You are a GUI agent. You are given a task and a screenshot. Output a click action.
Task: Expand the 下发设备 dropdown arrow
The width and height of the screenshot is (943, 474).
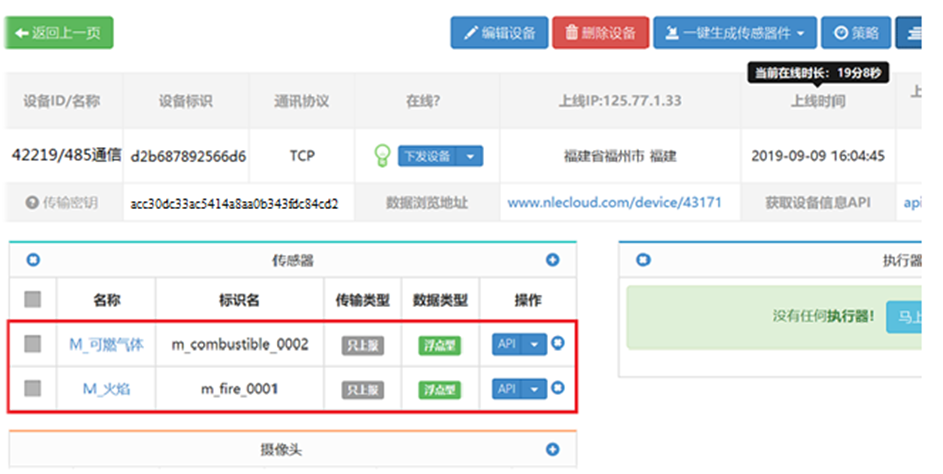(470, 156)
